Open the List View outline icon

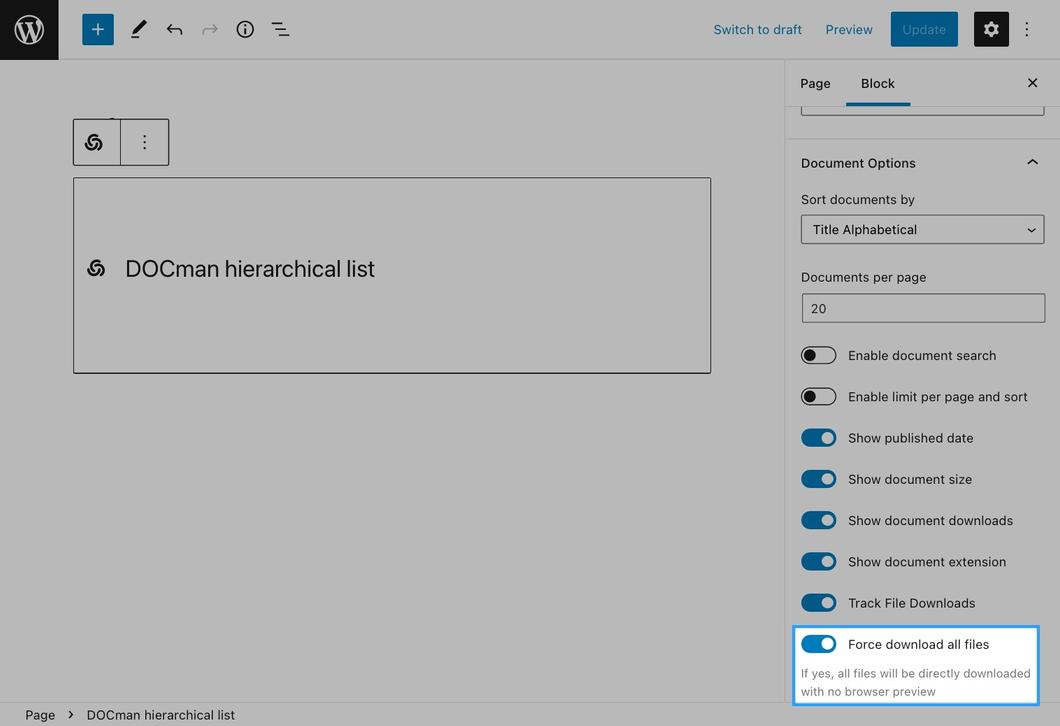click(281, 29)
